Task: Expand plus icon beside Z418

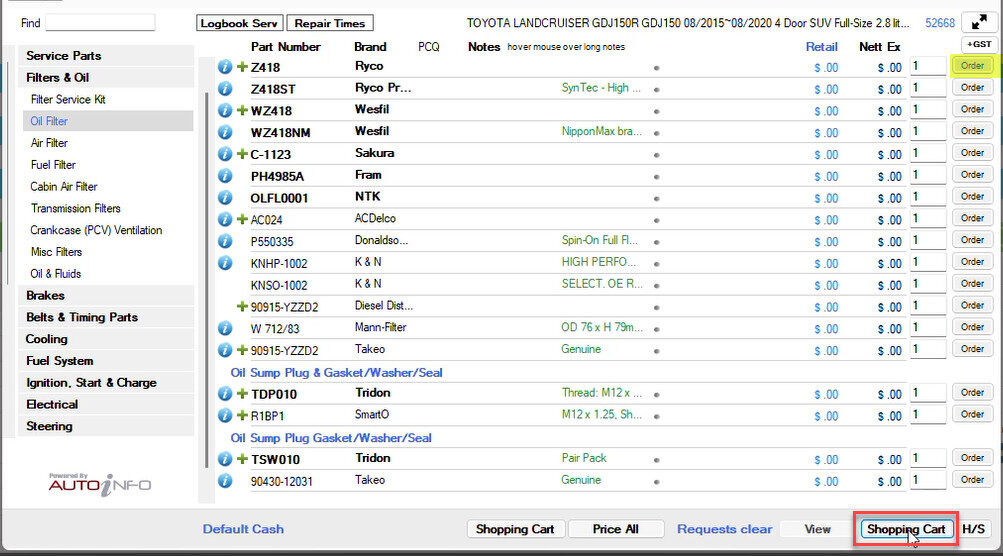Action: point(242,67)
